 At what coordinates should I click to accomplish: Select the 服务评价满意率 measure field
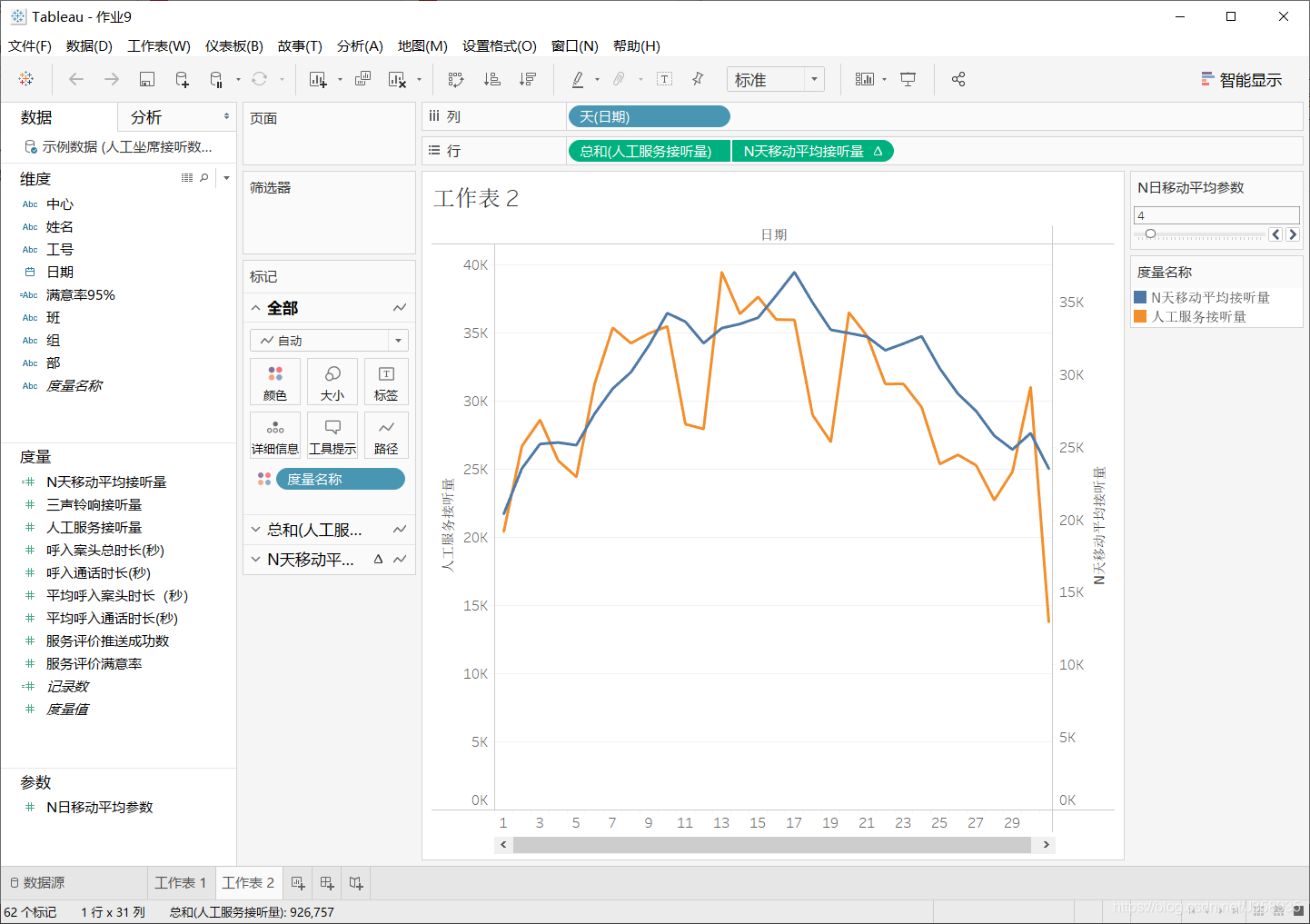pyautogui.click(x=94, y=663)
